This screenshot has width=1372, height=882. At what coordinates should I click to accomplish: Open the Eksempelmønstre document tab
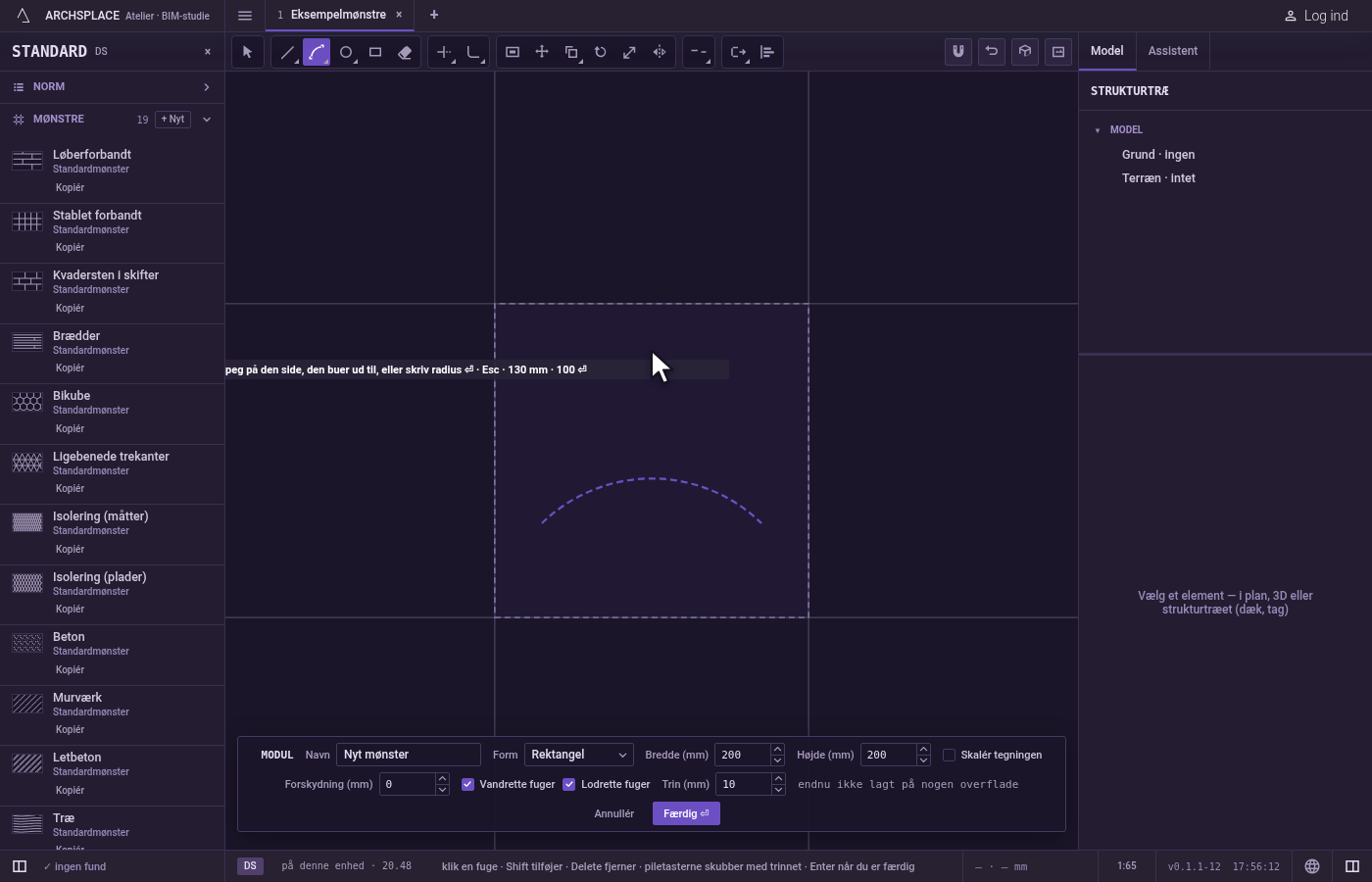pos(338,16)
